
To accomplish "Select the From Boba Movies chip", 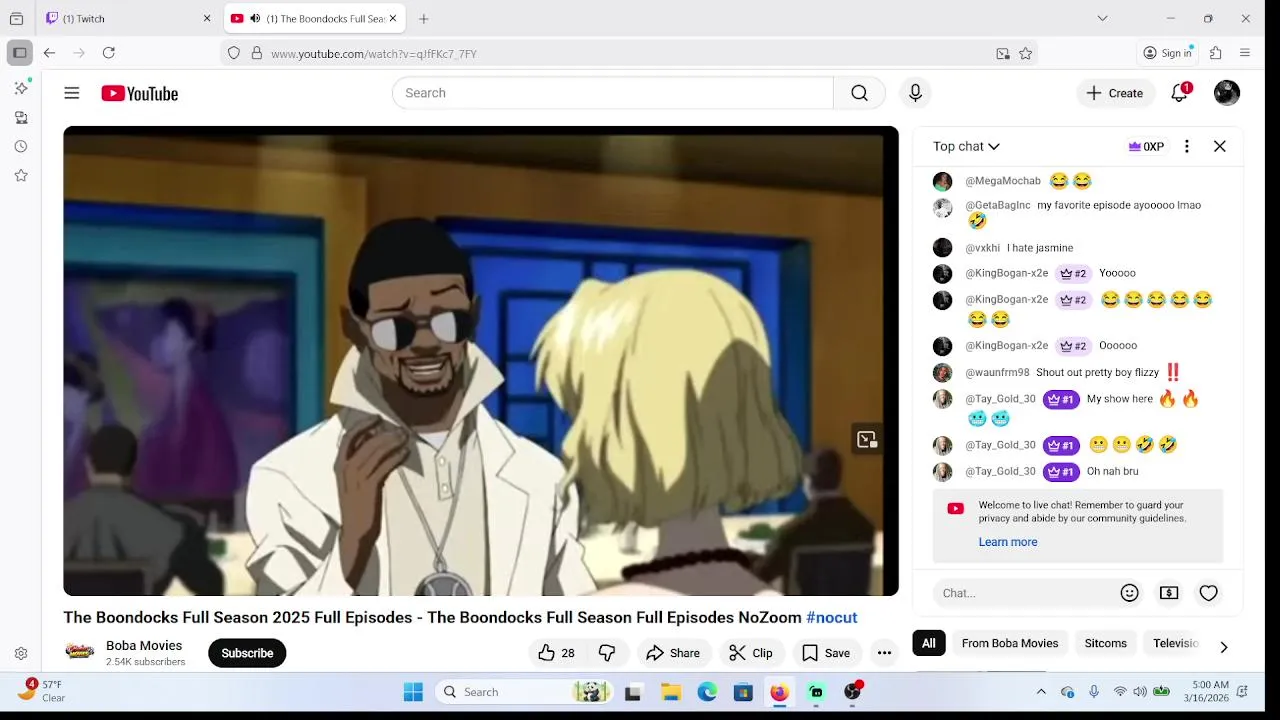I will point(1010,643).
